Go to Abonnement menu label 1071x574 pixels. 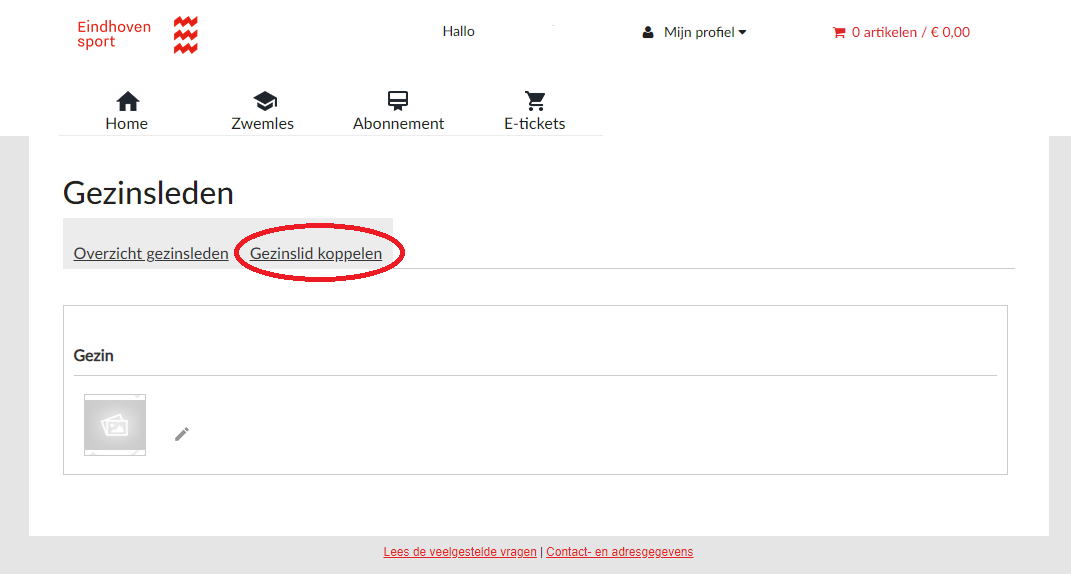point(398,124)
